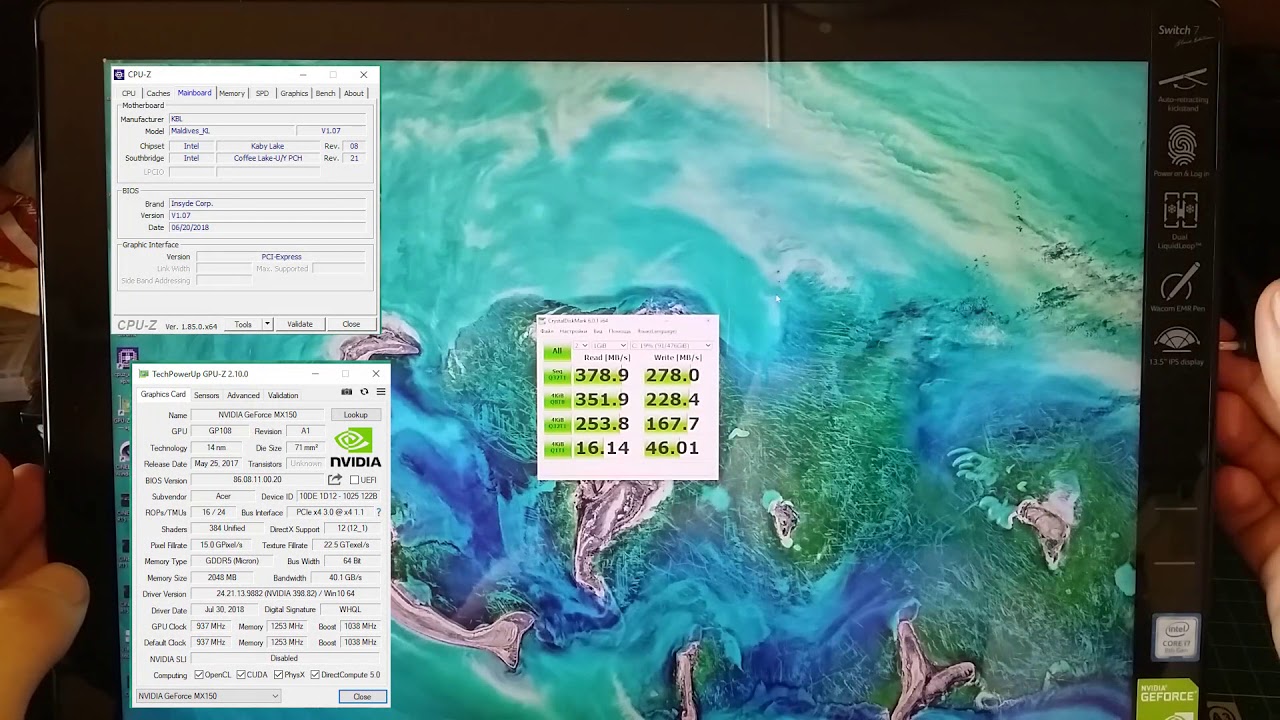Switch to the Graphics tab in CPU-Z
Screen dimensions: 1280x720
[x=294, y=93]
